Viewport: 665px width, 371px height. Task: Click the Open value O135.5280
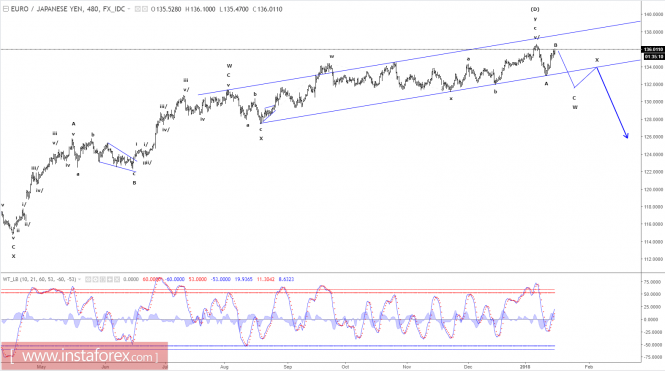[x=166, y=9]
